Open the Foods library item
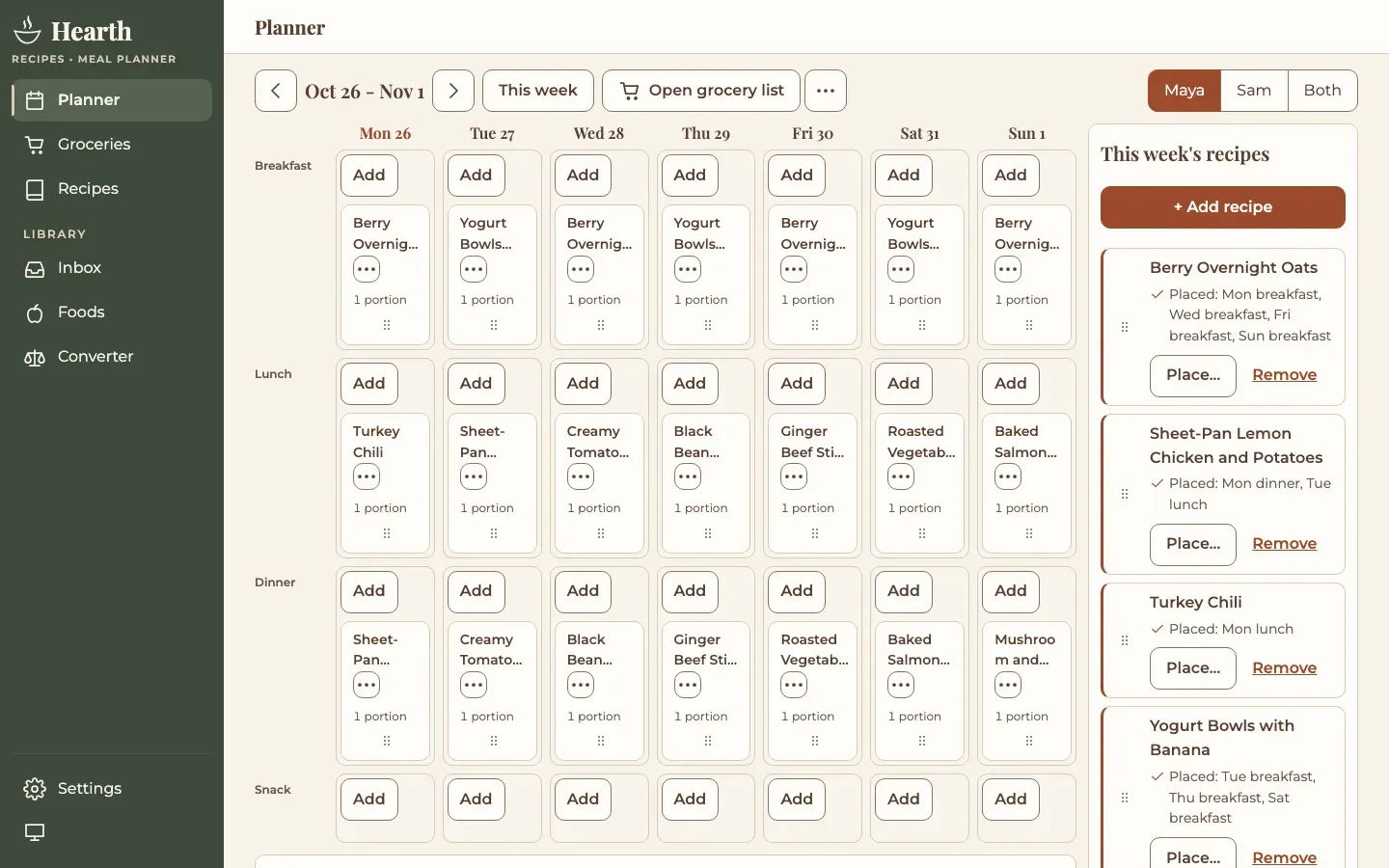 (x=112, y=312)
